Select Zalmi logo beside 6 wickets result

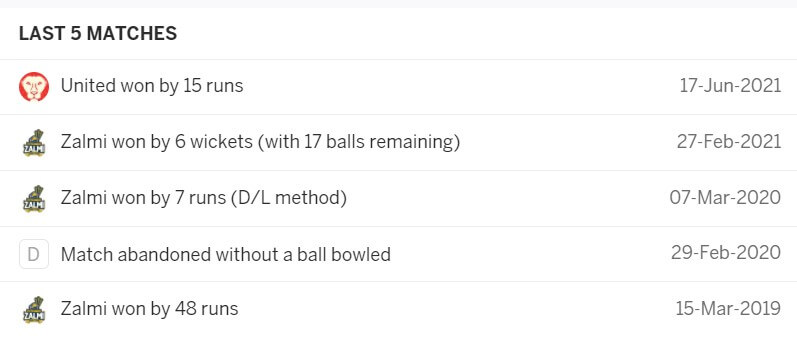34,143
